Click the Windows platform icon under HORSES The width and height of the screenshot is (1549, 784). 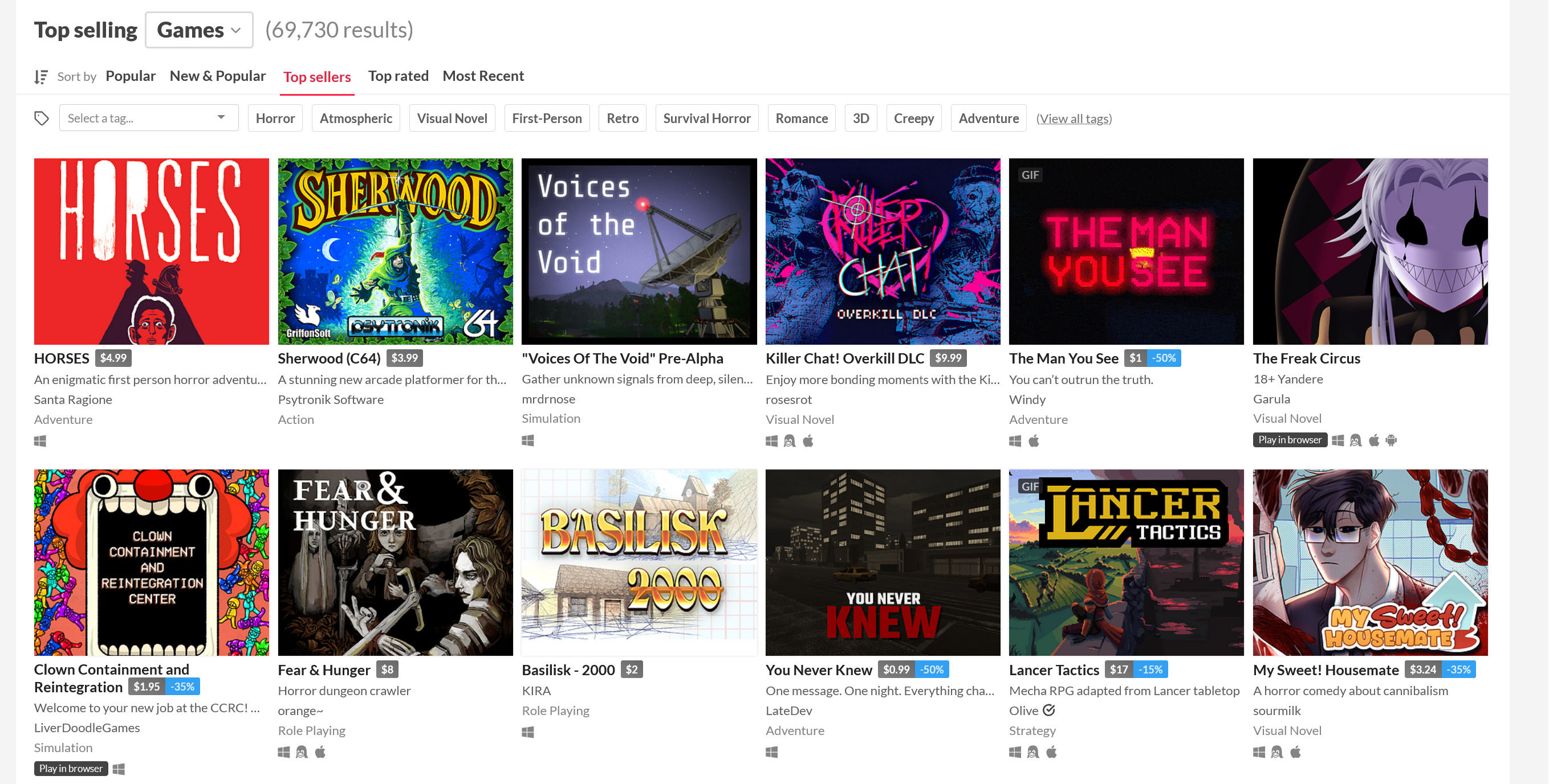pos(40,440)
